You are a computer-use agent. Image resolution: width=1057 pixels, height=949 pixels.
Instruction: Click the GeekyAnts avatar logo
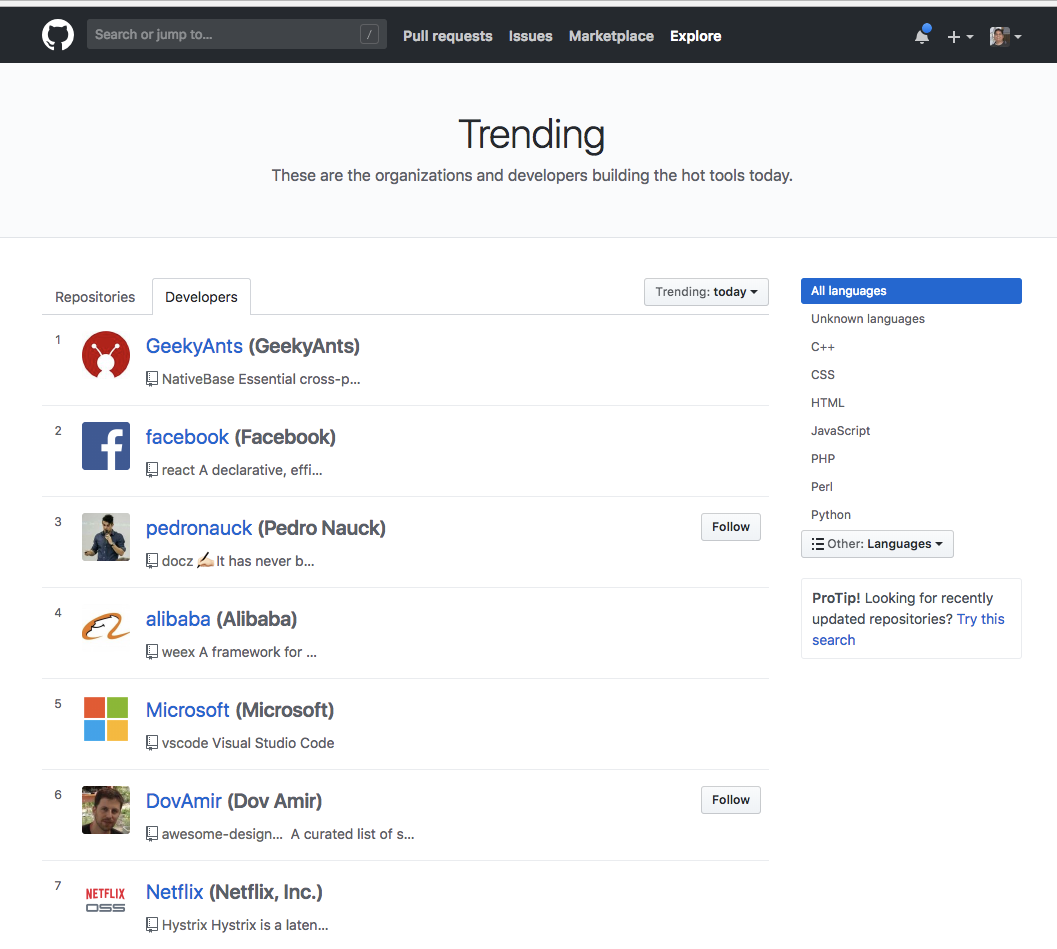click(106, 355)
